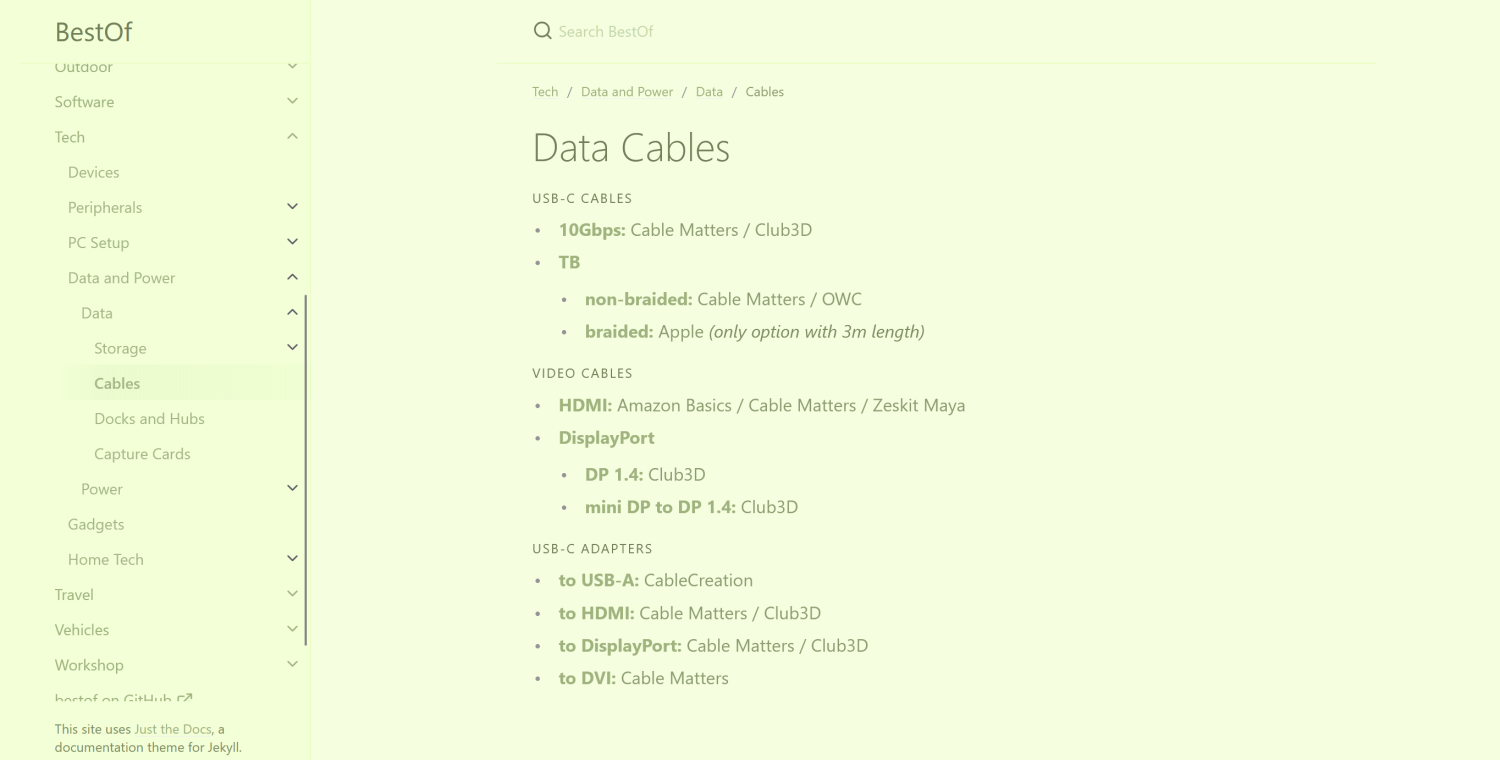
Task: Expand the Software section chevron
Action: pos(292,101)
